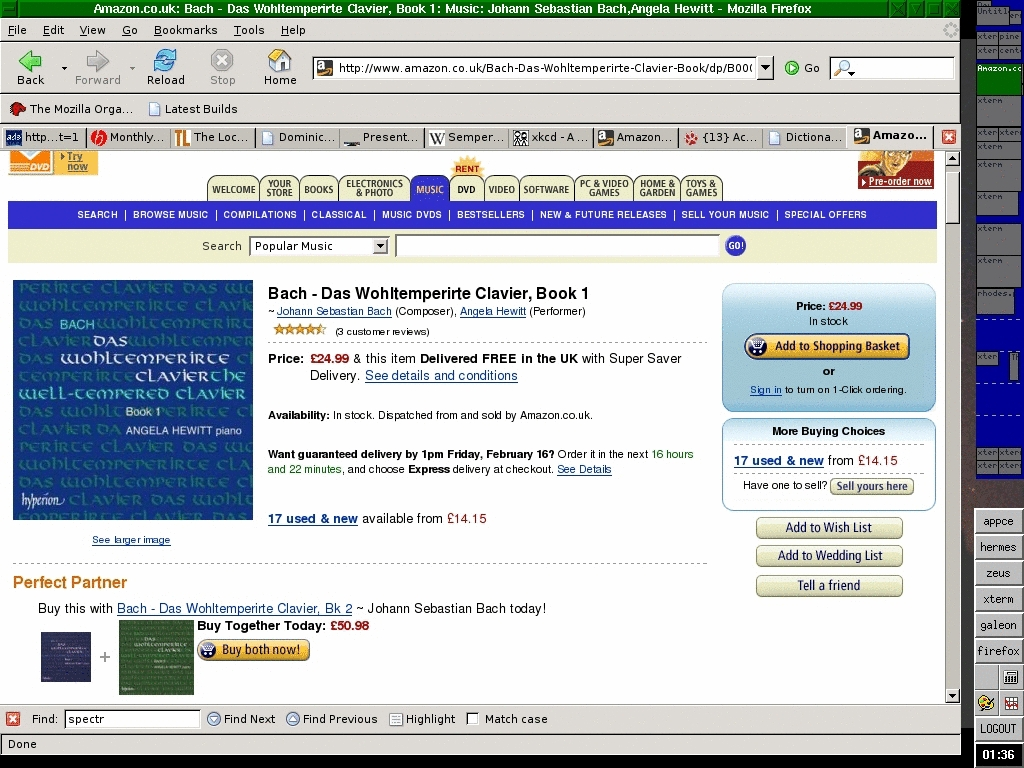
Task: Click the Find Previous arrow
Action: pos(293,719)
